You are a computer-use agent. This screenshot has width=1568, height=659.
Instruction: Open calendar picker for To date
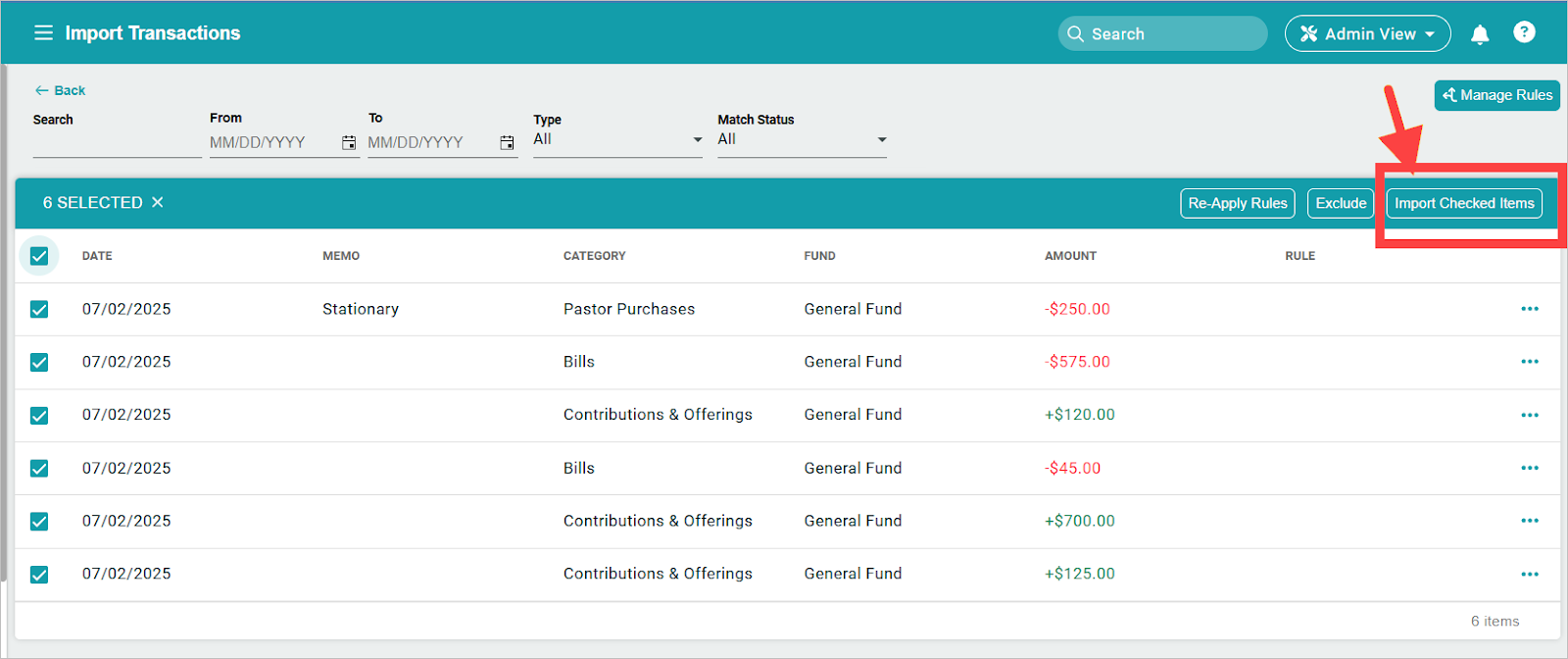[x=507, y=143]
